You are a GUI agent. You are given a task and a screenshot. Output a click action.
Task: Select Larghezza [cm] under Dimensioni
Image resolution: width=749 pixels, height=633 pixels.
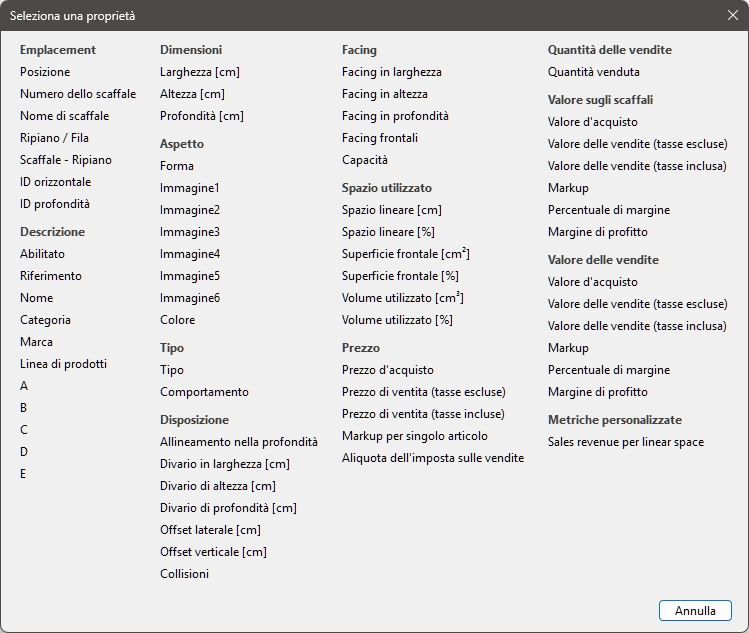(199, 72)
